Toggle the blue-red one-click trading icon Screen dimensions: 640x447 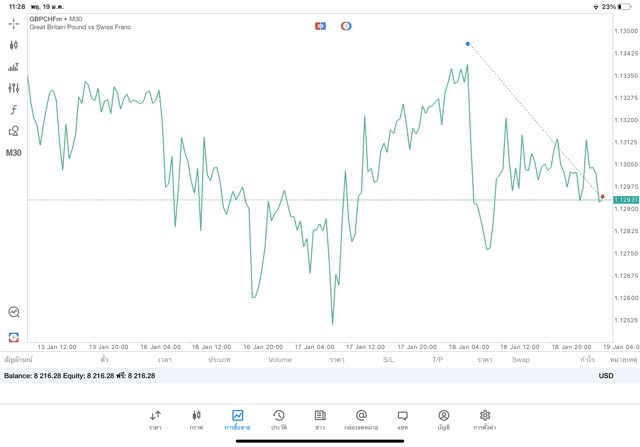[320, 25]
